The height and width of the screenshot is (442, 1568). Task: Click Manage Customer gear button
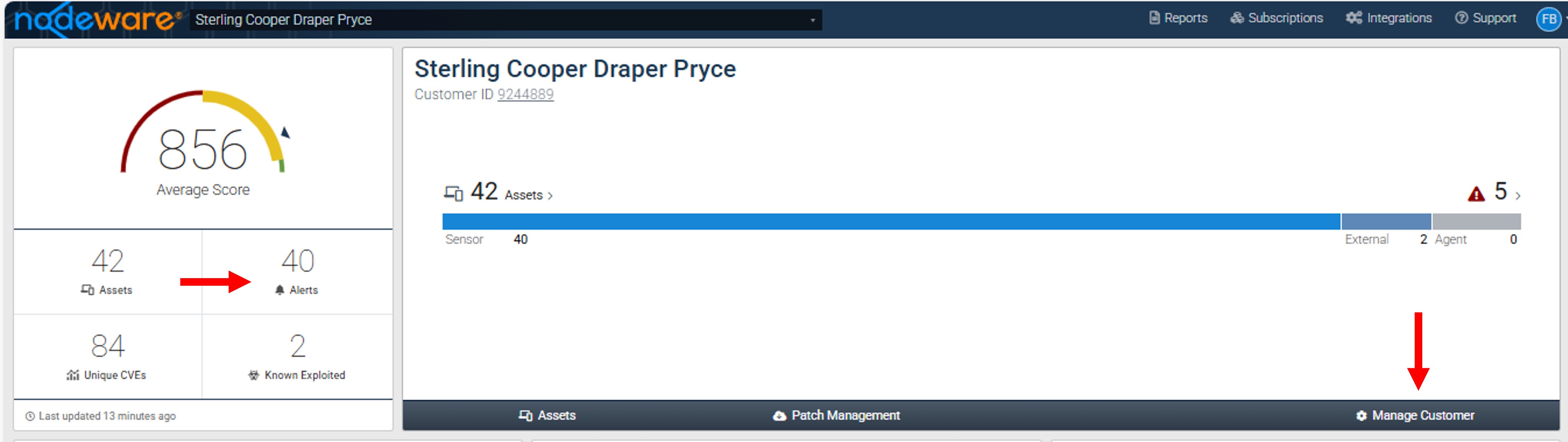tap(1415, 415)
